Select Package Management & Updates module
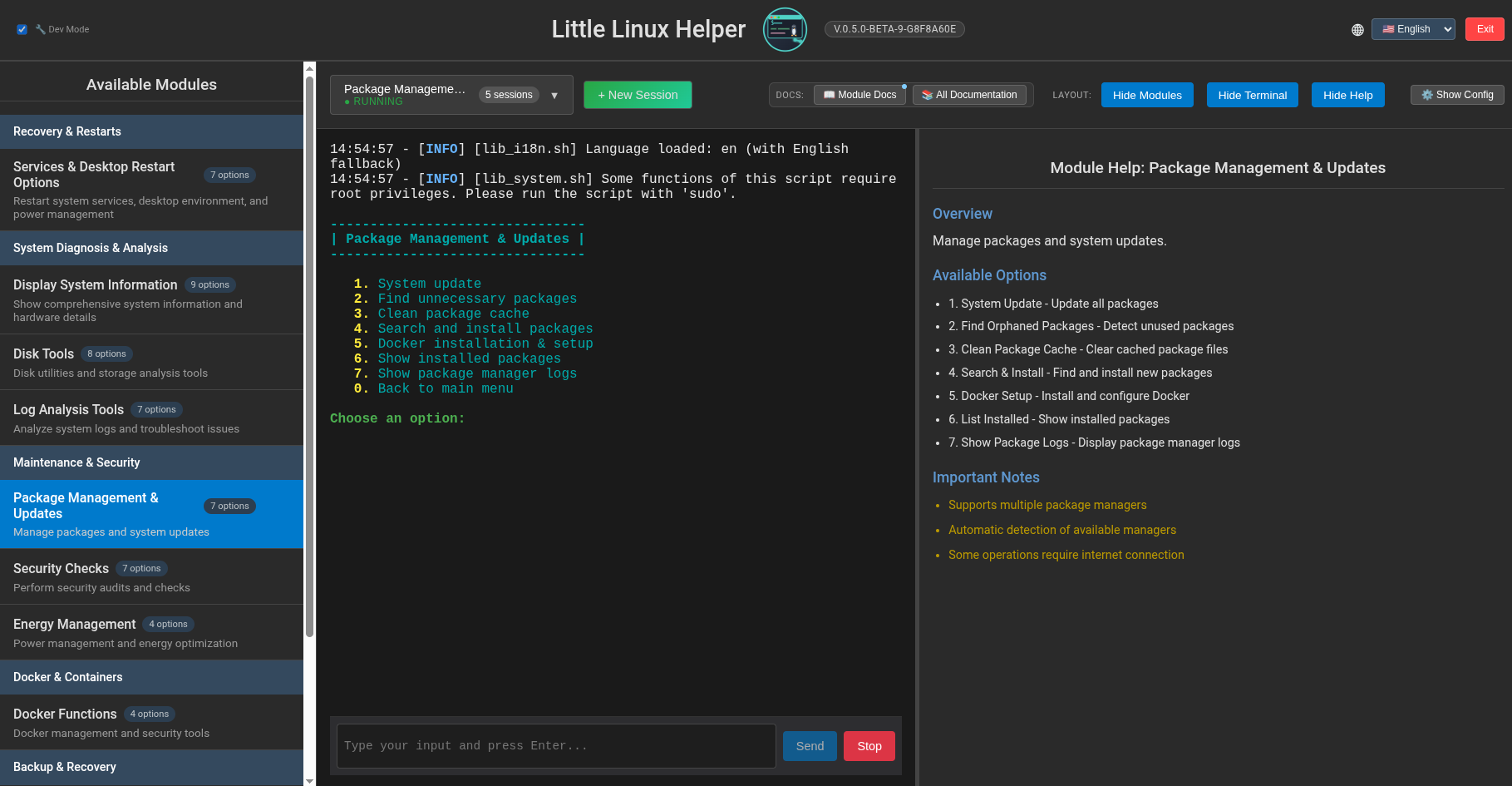Image resolution: width=1512 pixels, height=786 pixels. pos(151,514)
